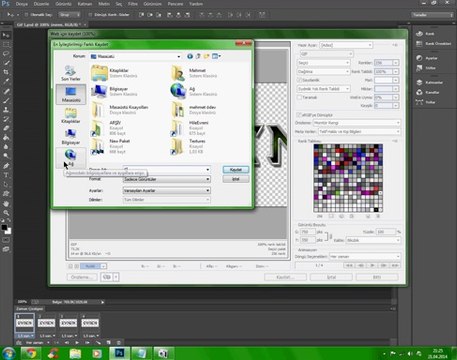
Task: Toggle the sRGB'ye Dönüştür checkbox
Action: 299,115
